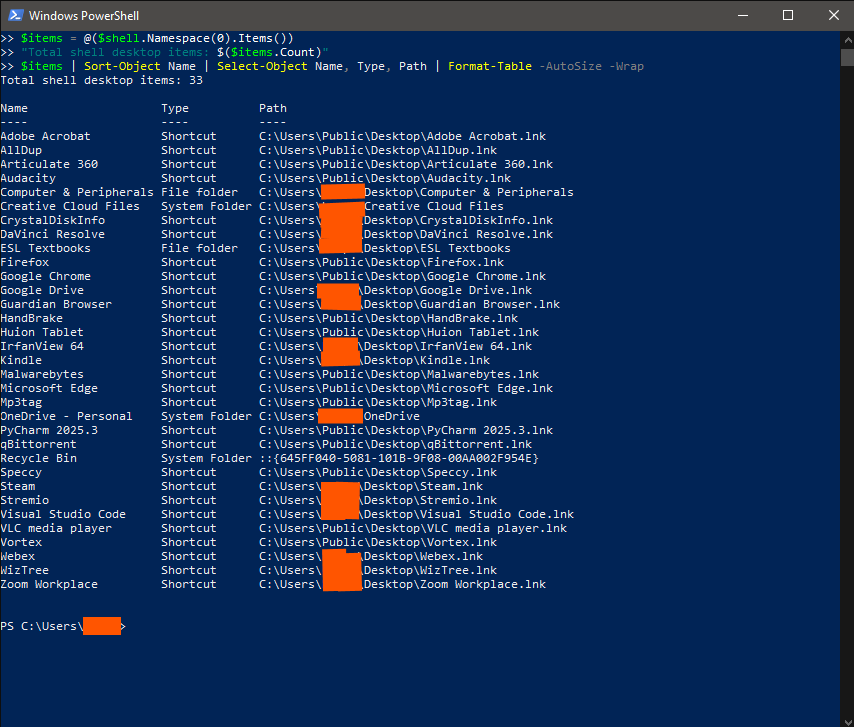Click the 'Webex' name entry
The image size is (854, 727).
[18, 557]
